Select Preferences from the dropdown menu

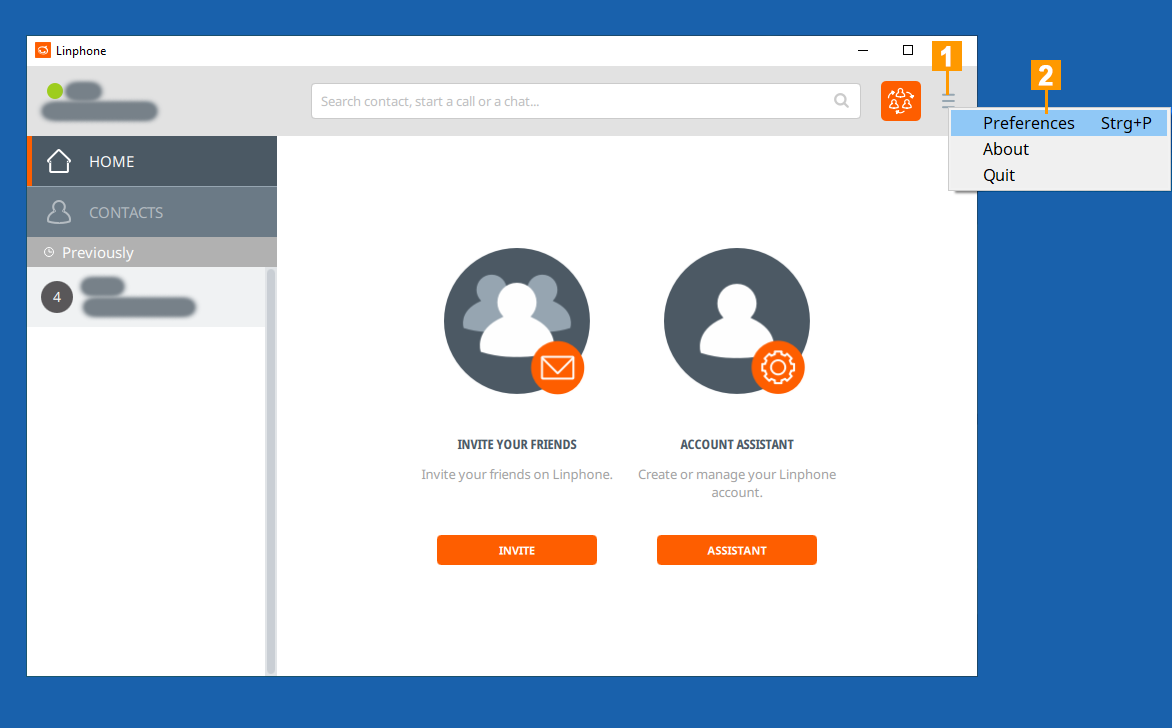click(1028, 123)
